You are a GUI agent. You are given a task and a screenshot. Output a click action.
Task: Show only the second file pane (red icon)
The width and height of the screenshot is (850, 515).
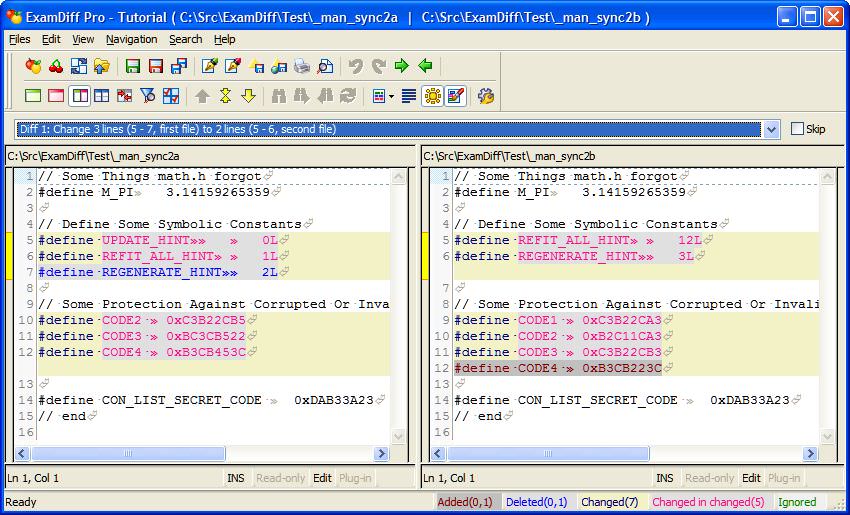coord(56,96)
